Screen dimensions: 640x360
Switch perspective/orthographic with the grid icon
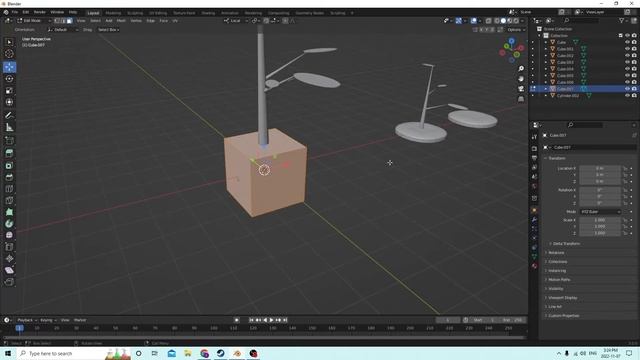[x=521, y=99]
